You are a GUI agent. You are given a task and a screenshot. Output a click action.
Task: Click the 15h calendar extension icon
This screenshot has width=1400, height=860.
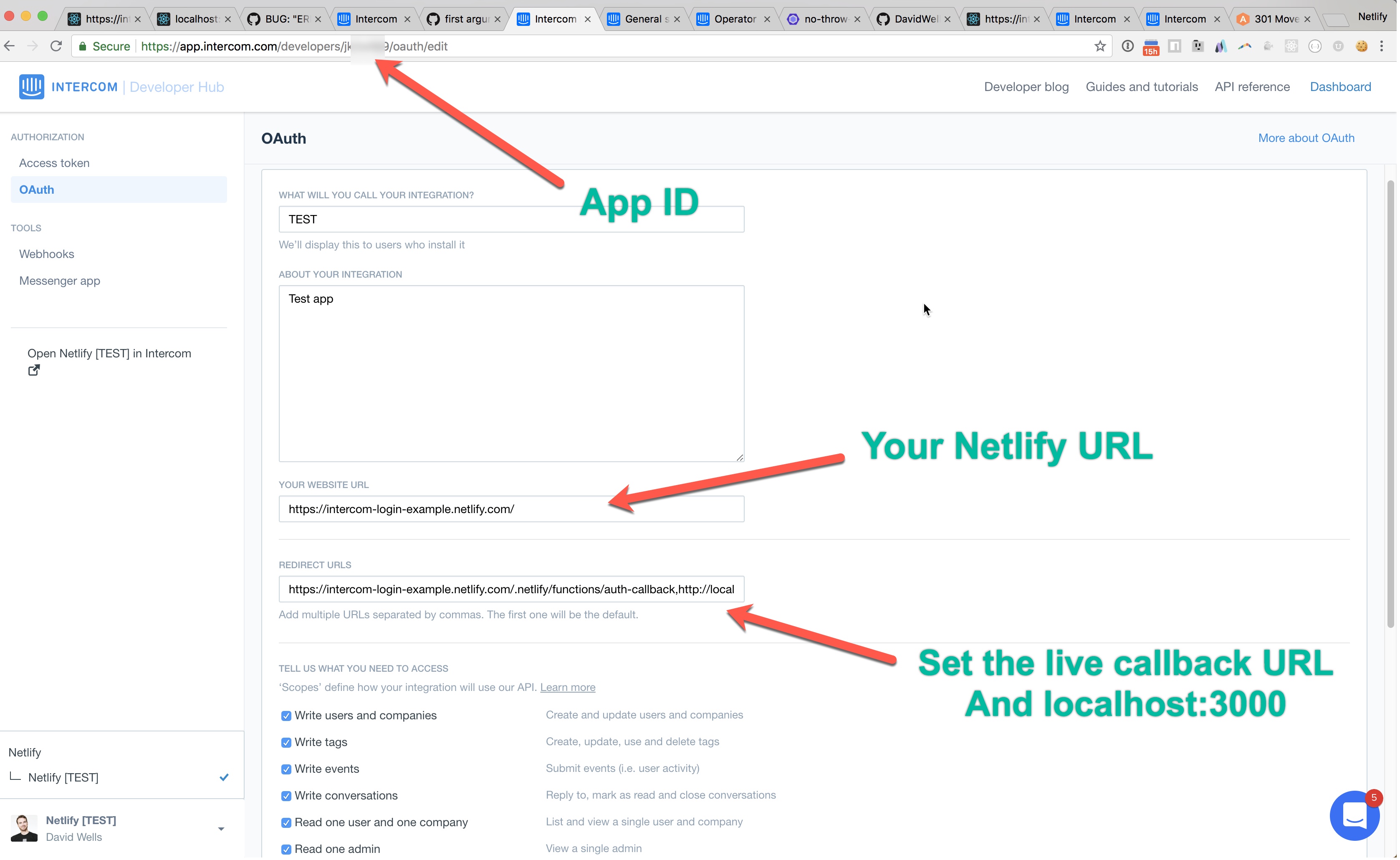[1153, 47]
